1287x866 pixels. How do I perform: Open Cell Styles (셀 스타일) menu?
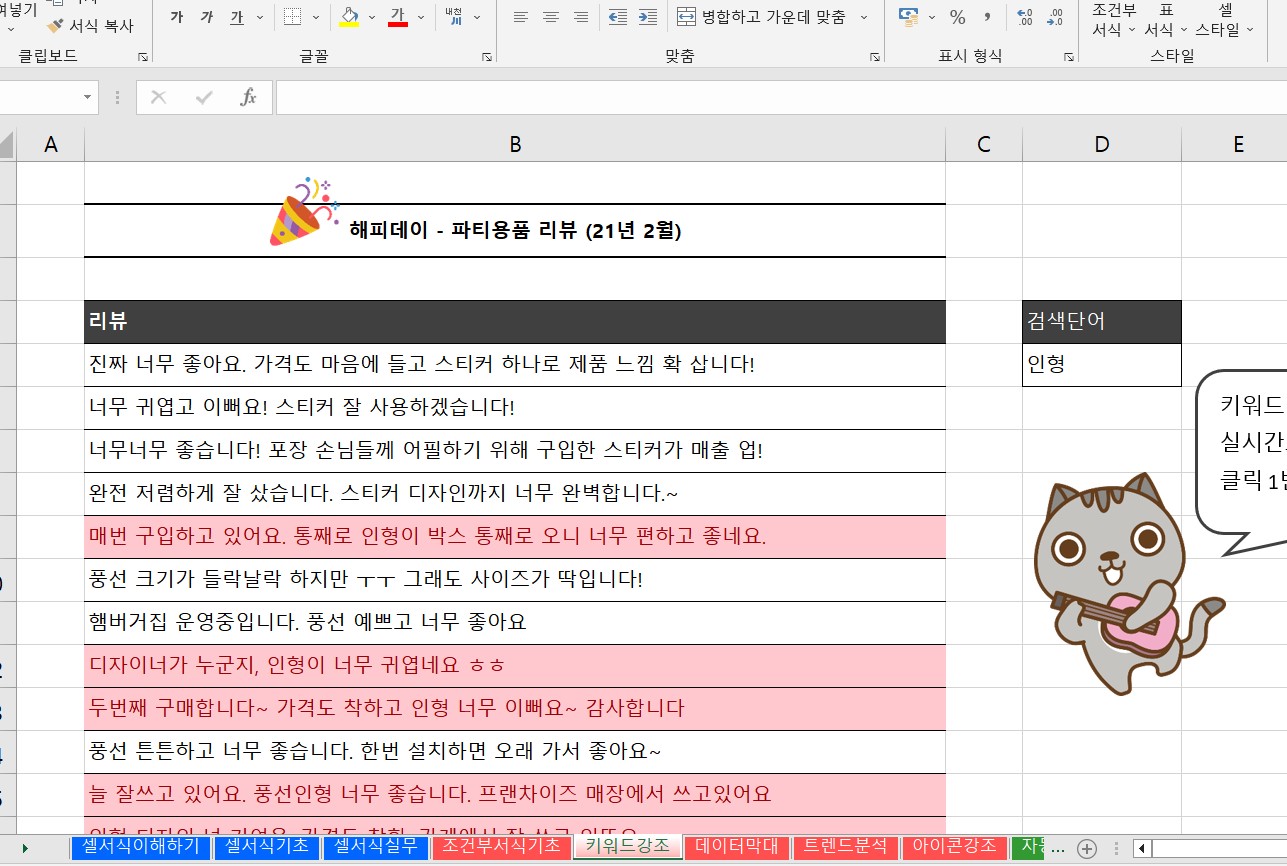pyautogui.click(x=1224, y=20)
